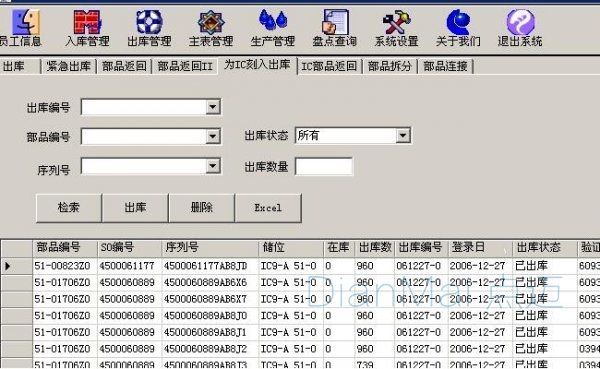Open the 员工信息 toolbar icon

pos(25,22)
